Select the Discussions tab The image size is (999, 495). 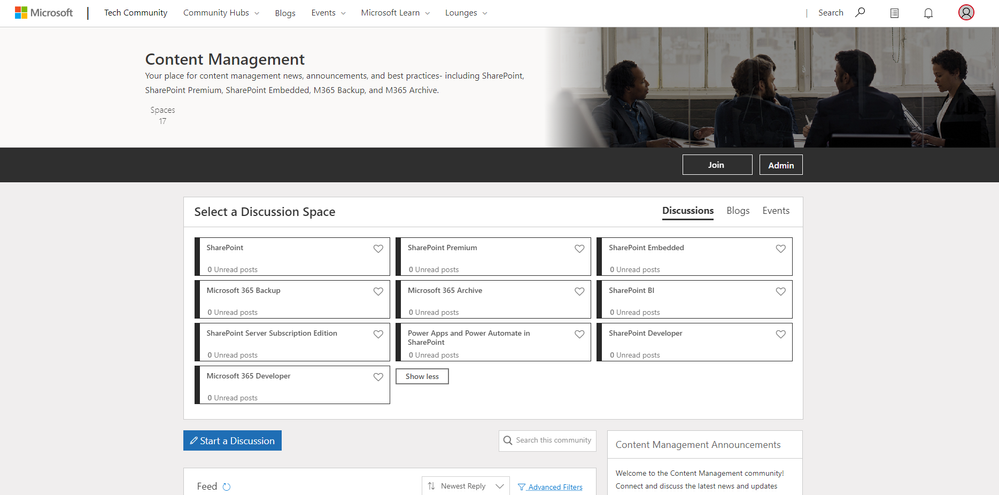click(687, 211)
